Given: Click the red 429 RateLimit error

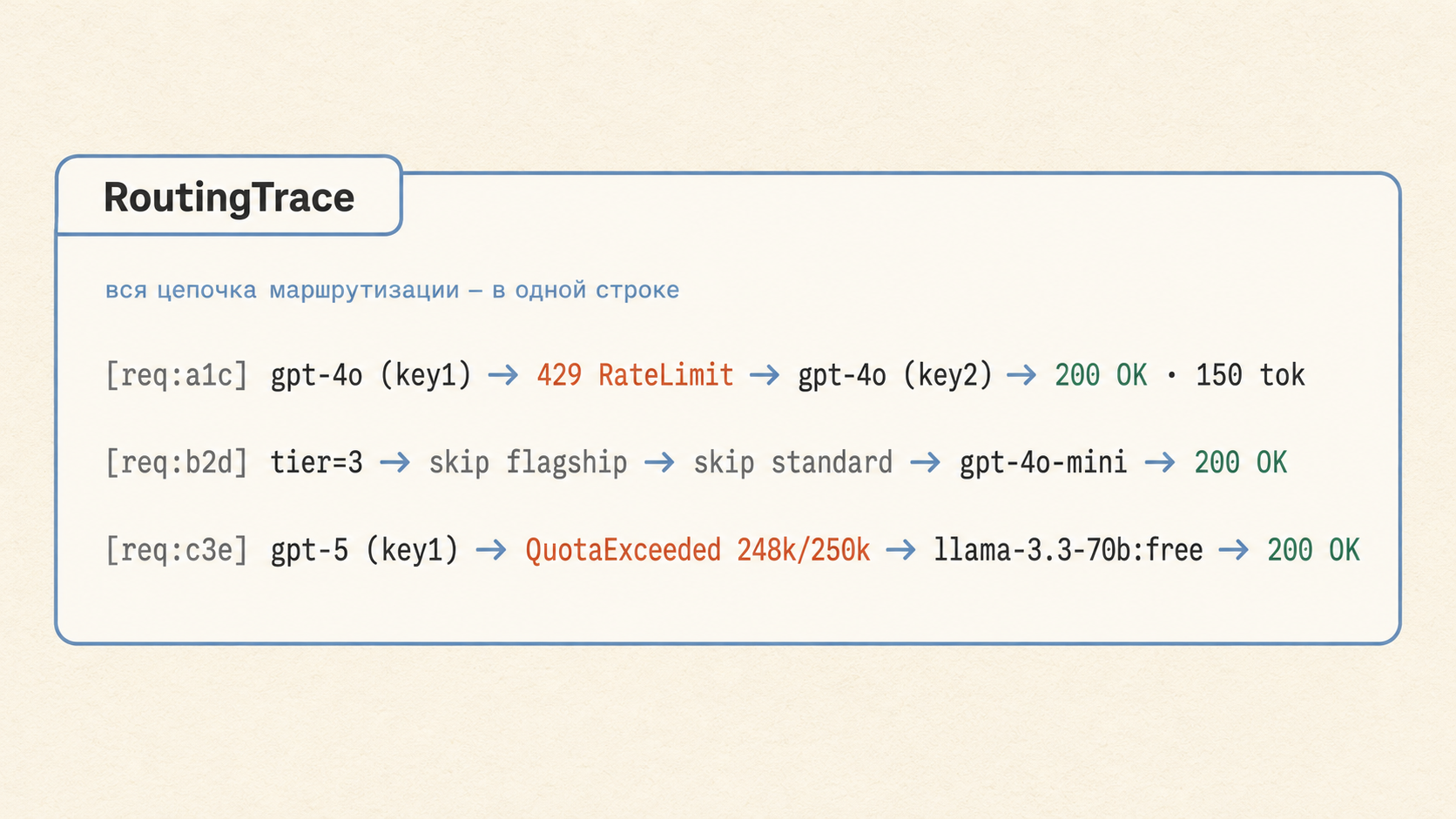Looking at the screenshot, I should (x=635, y=375).
